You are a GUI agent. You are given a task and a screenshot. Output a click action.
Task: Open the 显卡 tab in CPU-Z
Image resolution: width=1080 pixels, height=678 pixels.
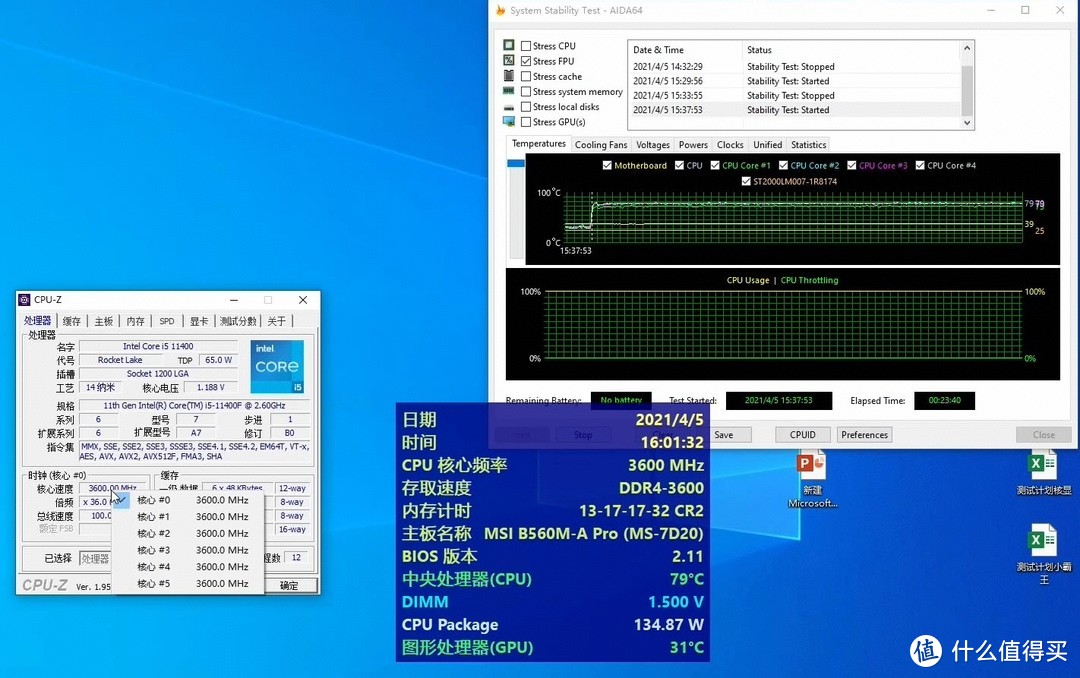point(199,321)
